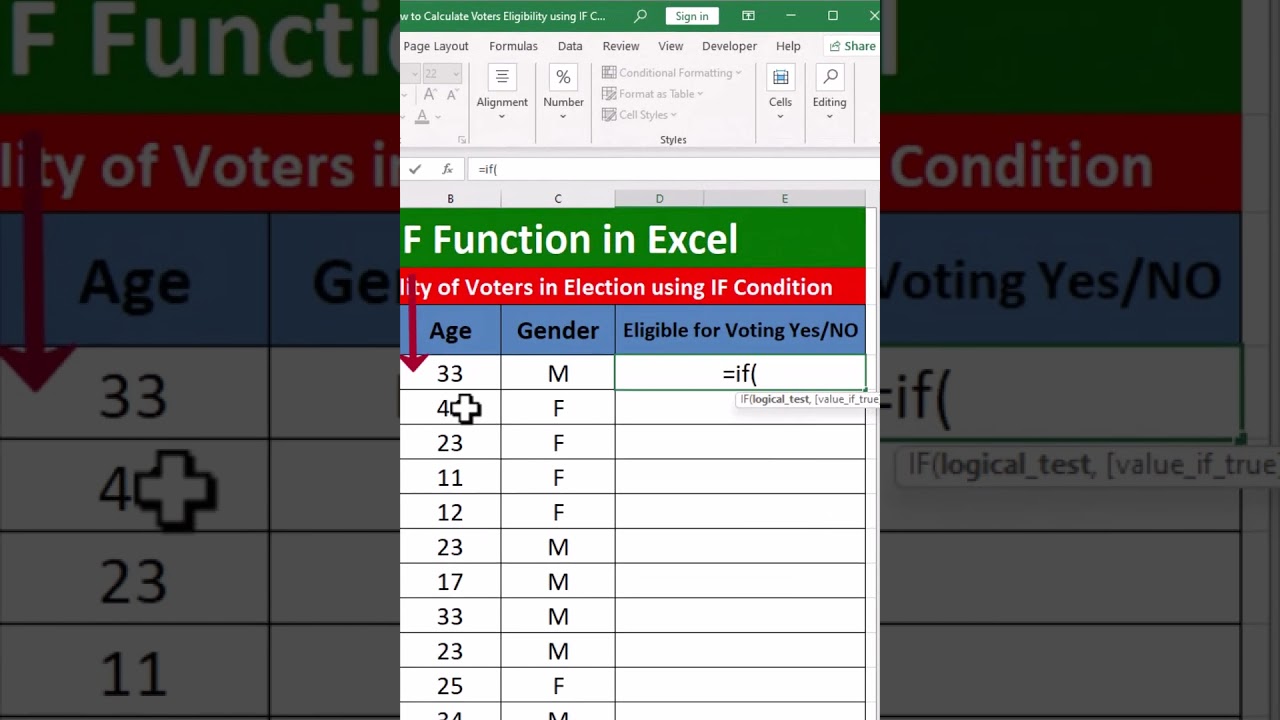Open Insert Function fx button
The image size is (1280, 720).
tap(447, 169)
